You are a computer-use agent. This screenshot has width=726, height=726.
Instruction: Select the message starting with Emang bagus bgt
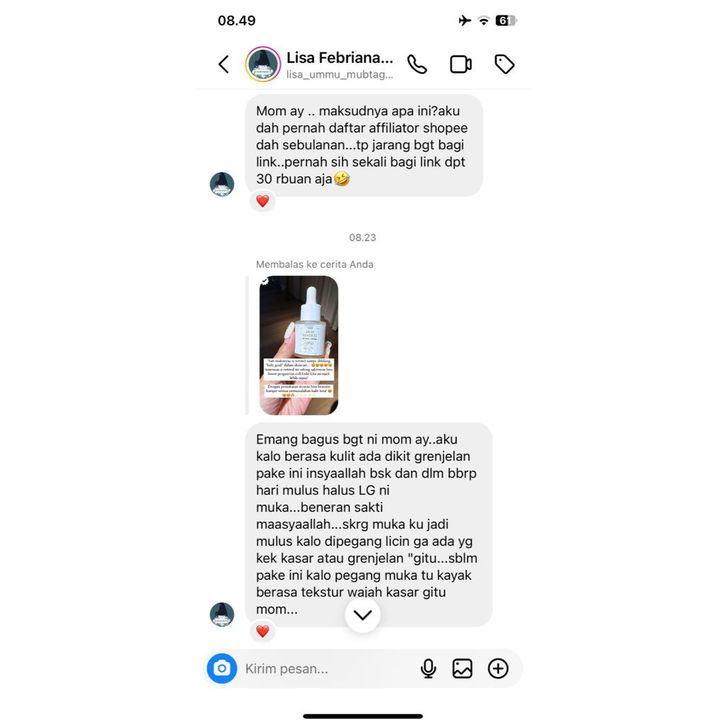(369, 524)
